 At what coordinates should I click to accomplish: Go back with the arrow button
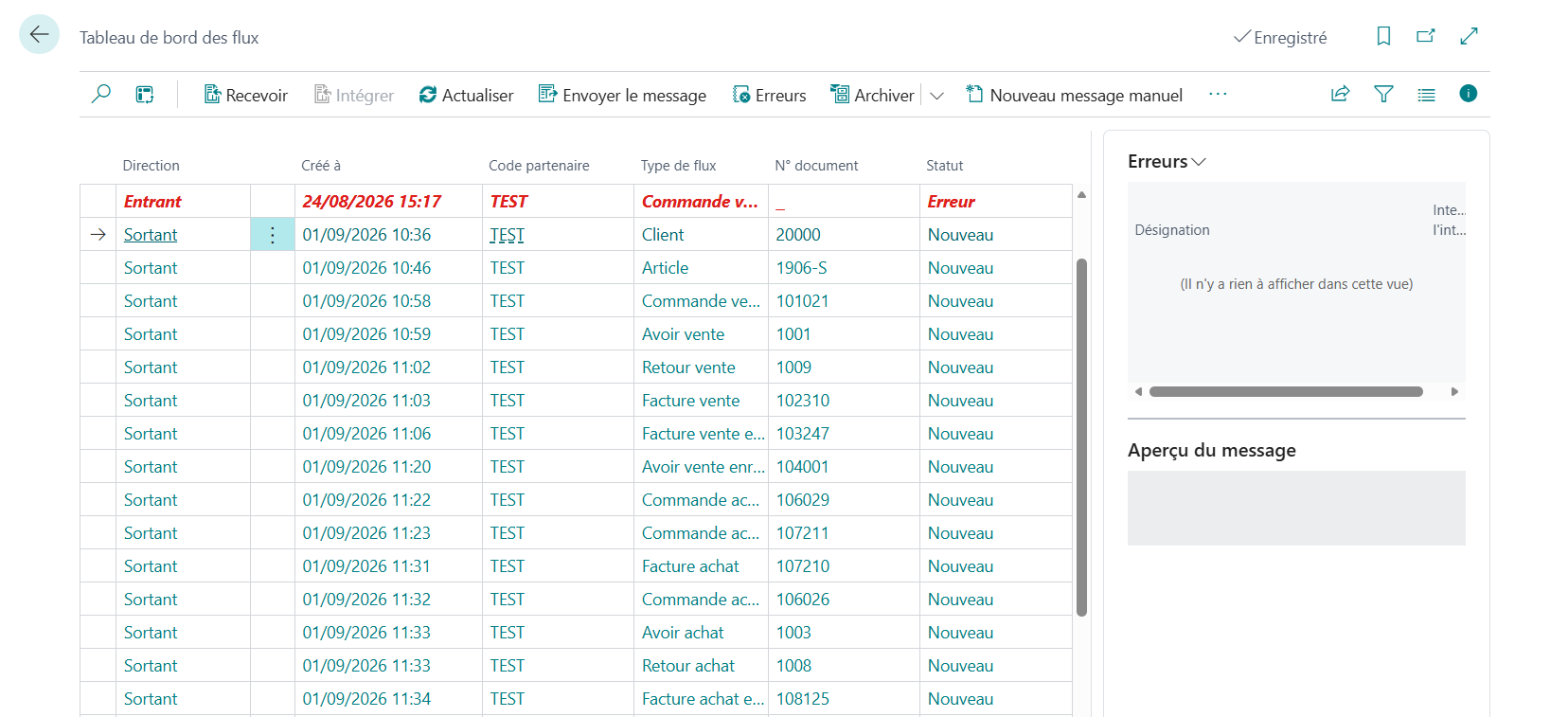click(x=39, y=35)
